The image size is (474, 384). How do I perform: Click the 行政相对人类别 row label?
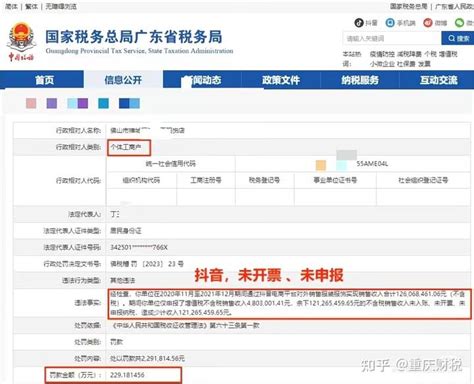[x=78, y=147]
